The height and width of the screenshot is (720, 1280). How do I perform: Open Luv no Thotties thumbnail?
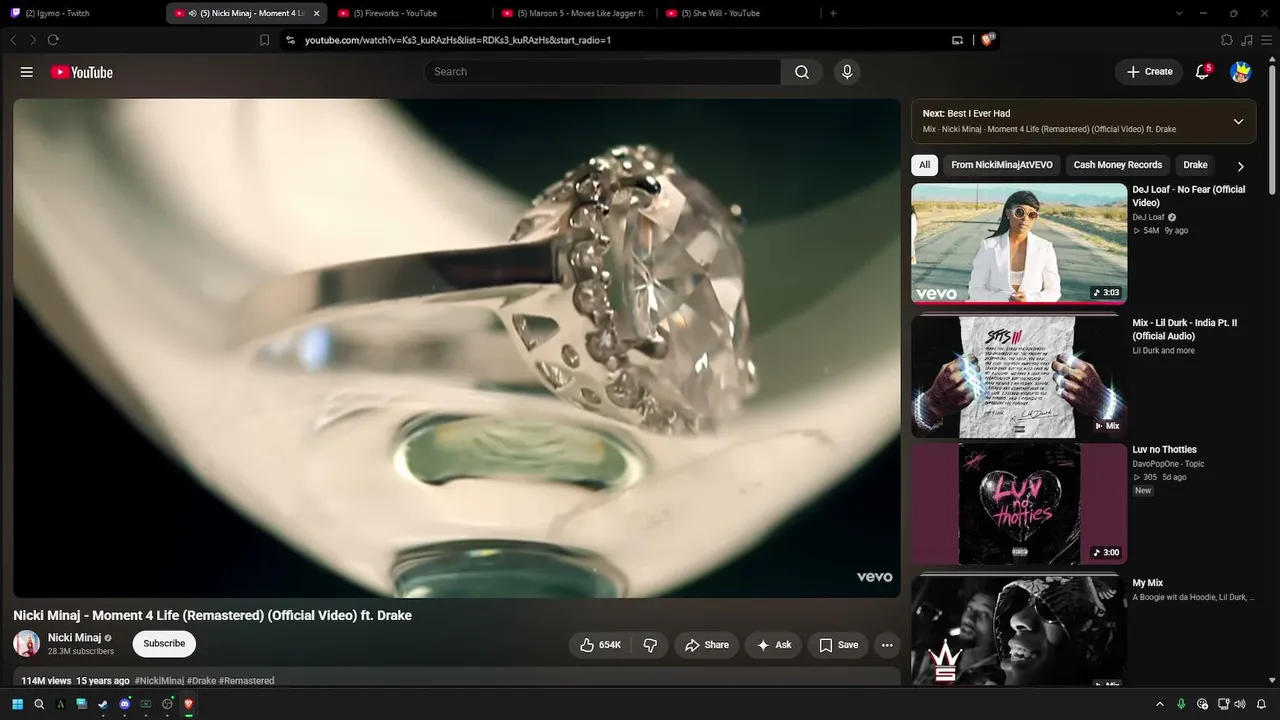1019,504
